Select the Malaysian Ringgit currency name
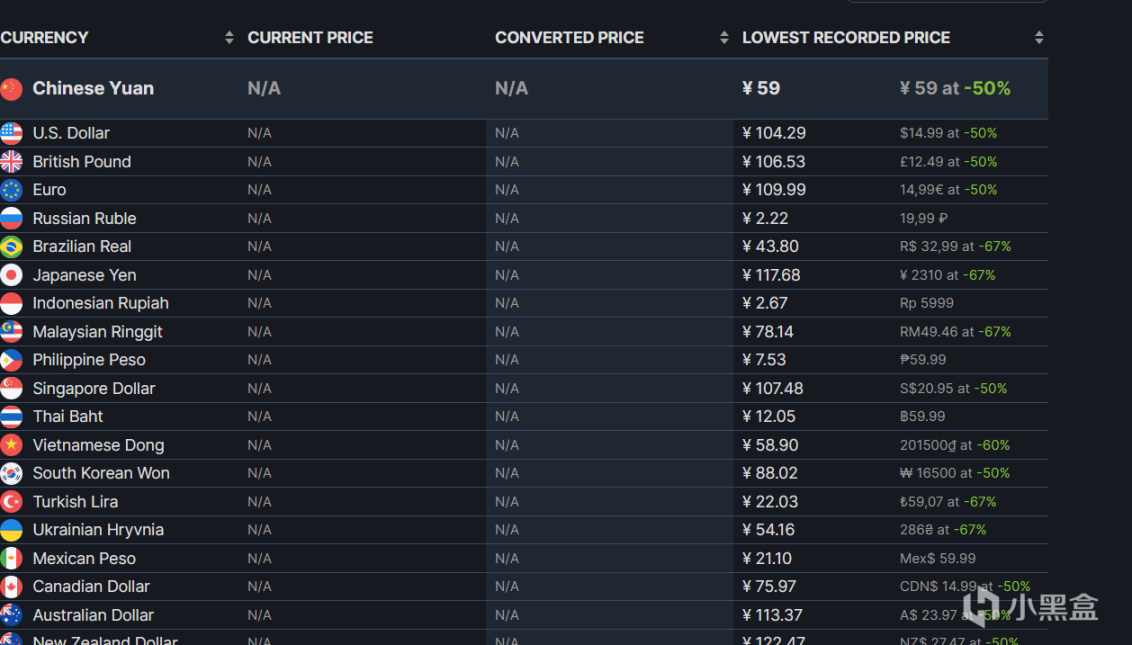This screenshot has height=645, width=1132. click(97, 332)
